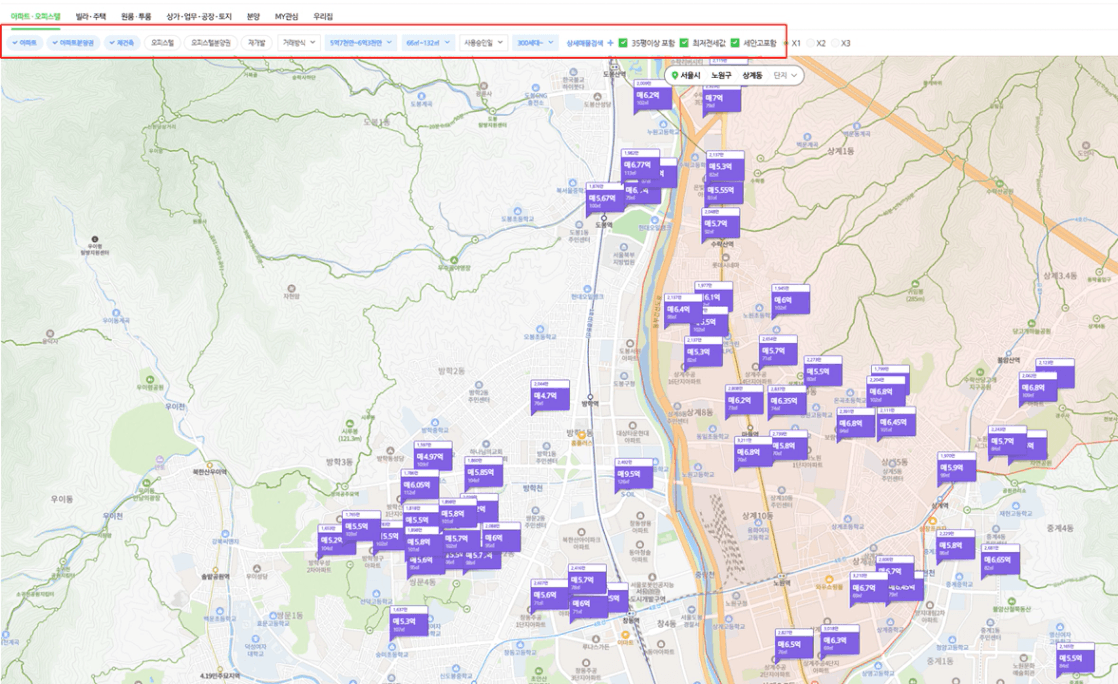Image resolution: width=1118 pixels, height=684 pixels.
Task: Click the green location pin icon
Action: (x=674, y=76)
